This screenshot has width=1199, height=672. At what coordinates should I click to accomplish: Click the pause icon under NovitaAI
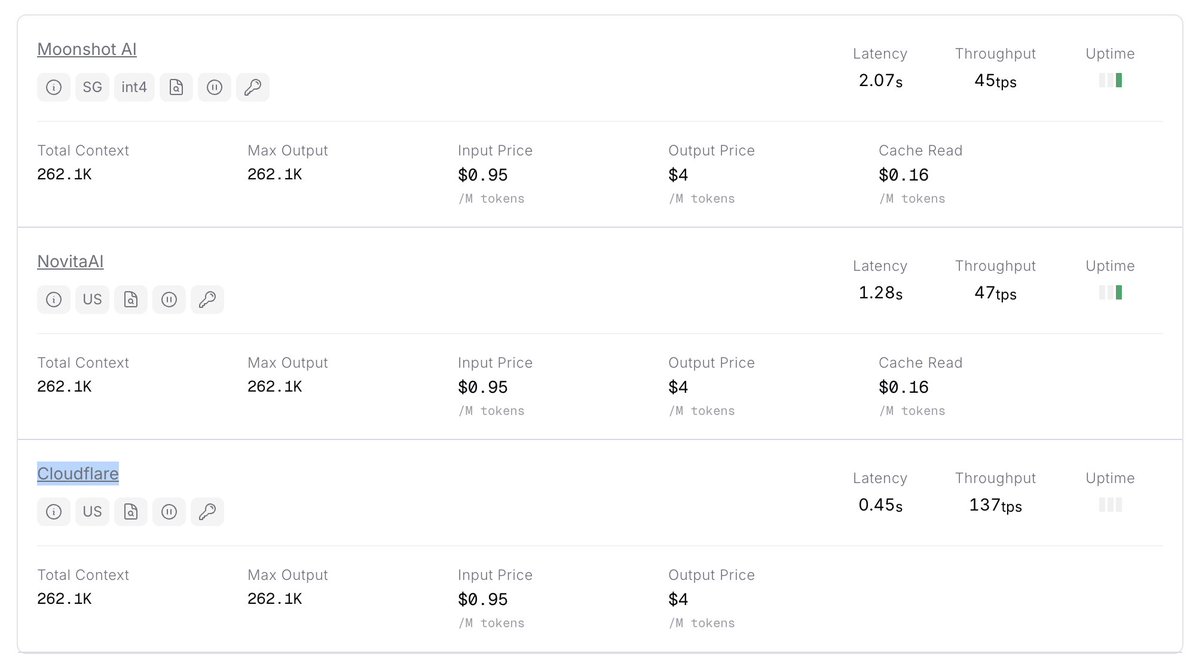pos(169,299)
